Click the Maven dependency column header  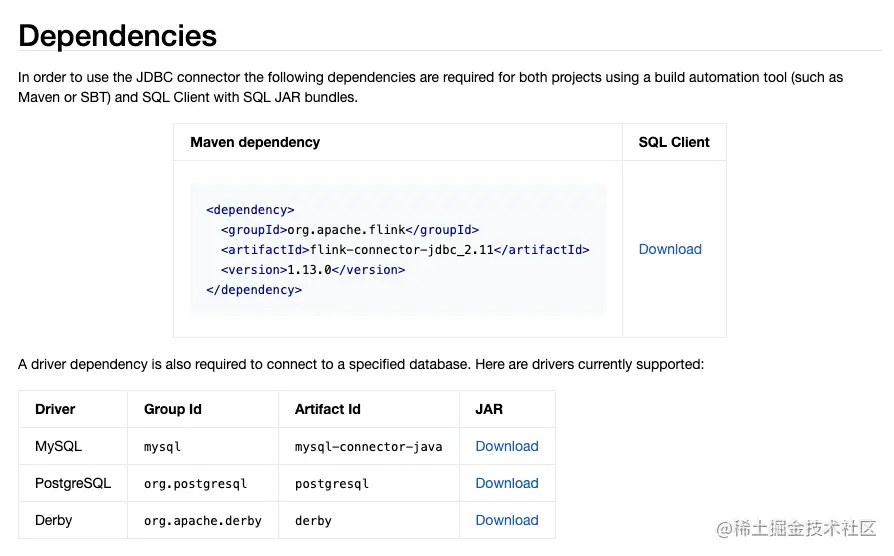255,142
